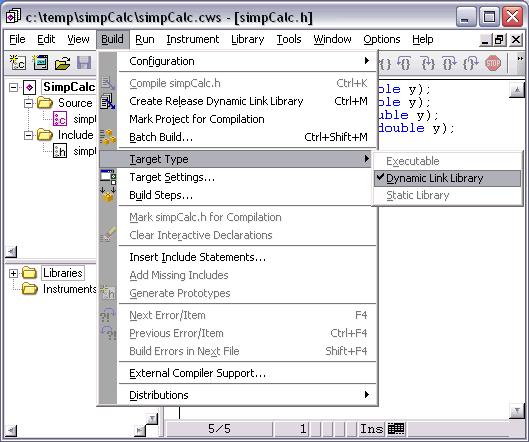Open the View menu
This screenshot has width=529, height=442.
(78, 39)
